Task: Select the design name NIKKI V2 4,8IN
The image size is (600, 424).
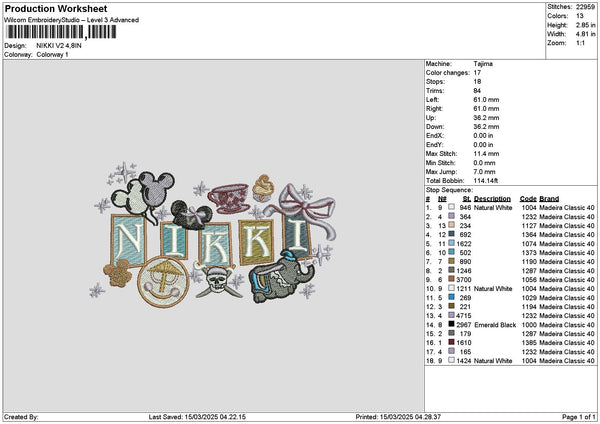Action: point(59,46)
